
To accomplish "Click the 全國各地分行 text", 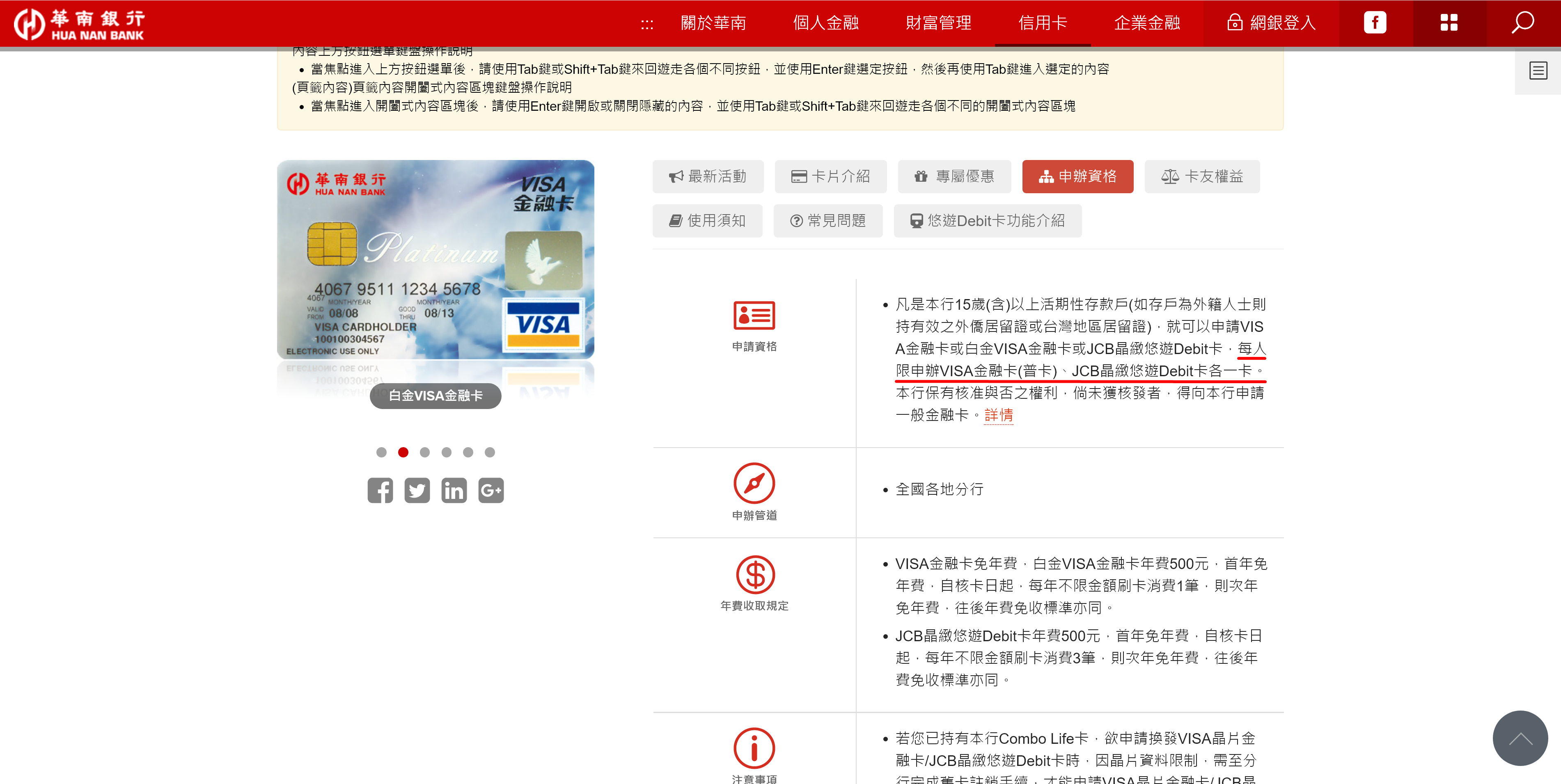I will (939, 489).
